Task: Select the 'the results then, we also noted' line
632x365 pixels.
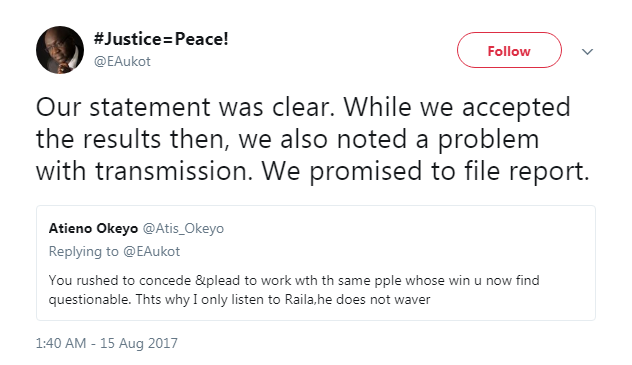Action: point(287,140)
